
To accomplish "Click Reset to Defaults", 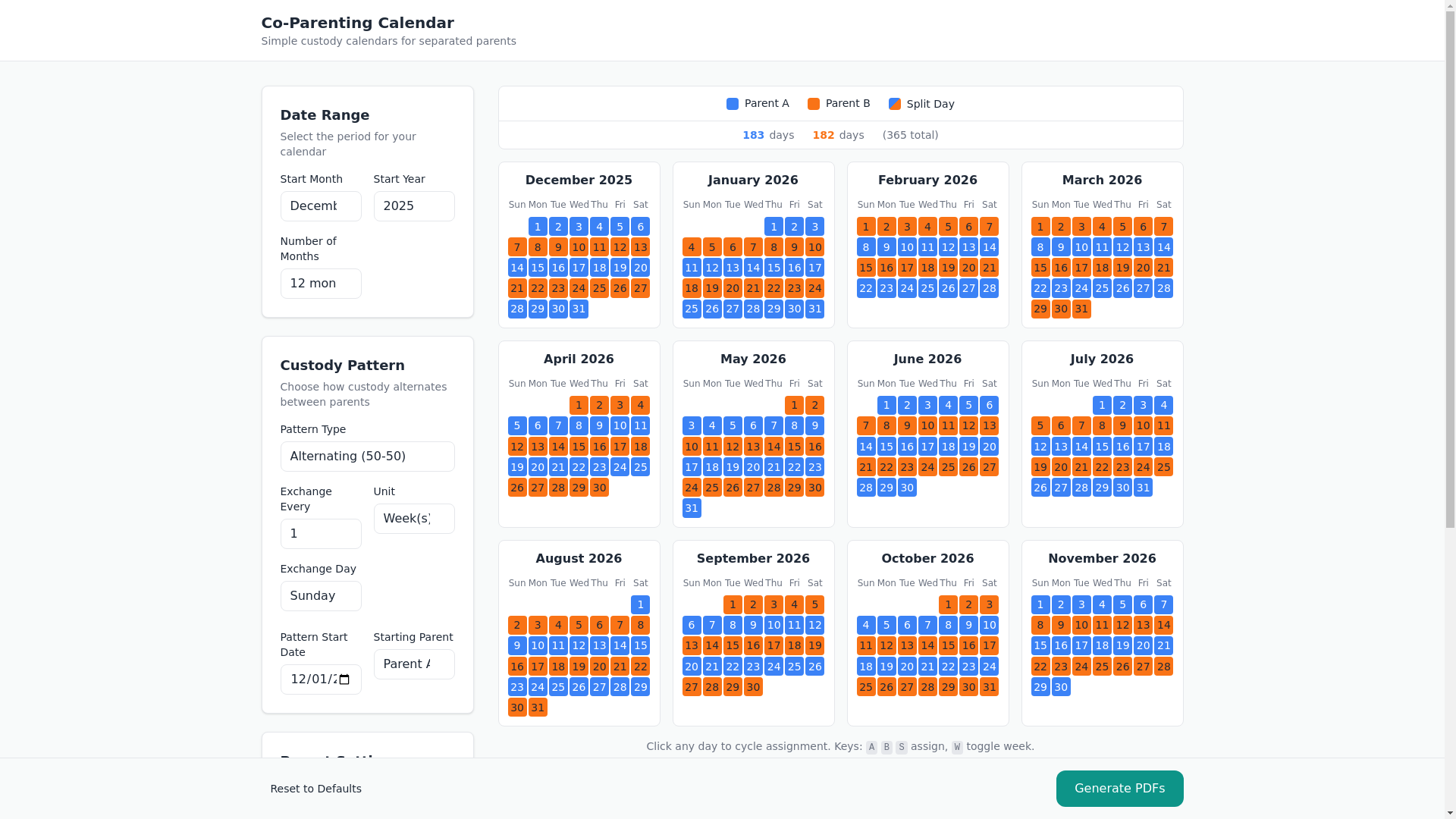I will pos(315,789).
